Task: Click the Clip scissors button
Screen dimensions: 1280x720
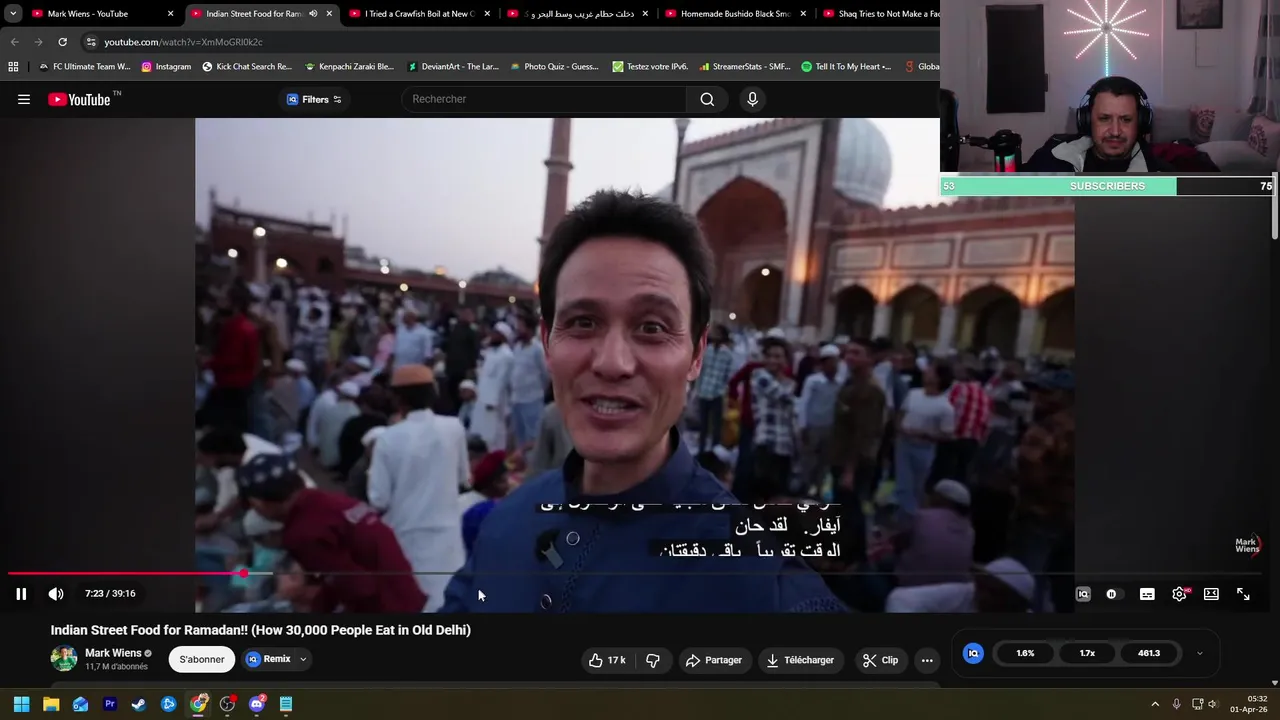Action: click(x=881, y=660)
